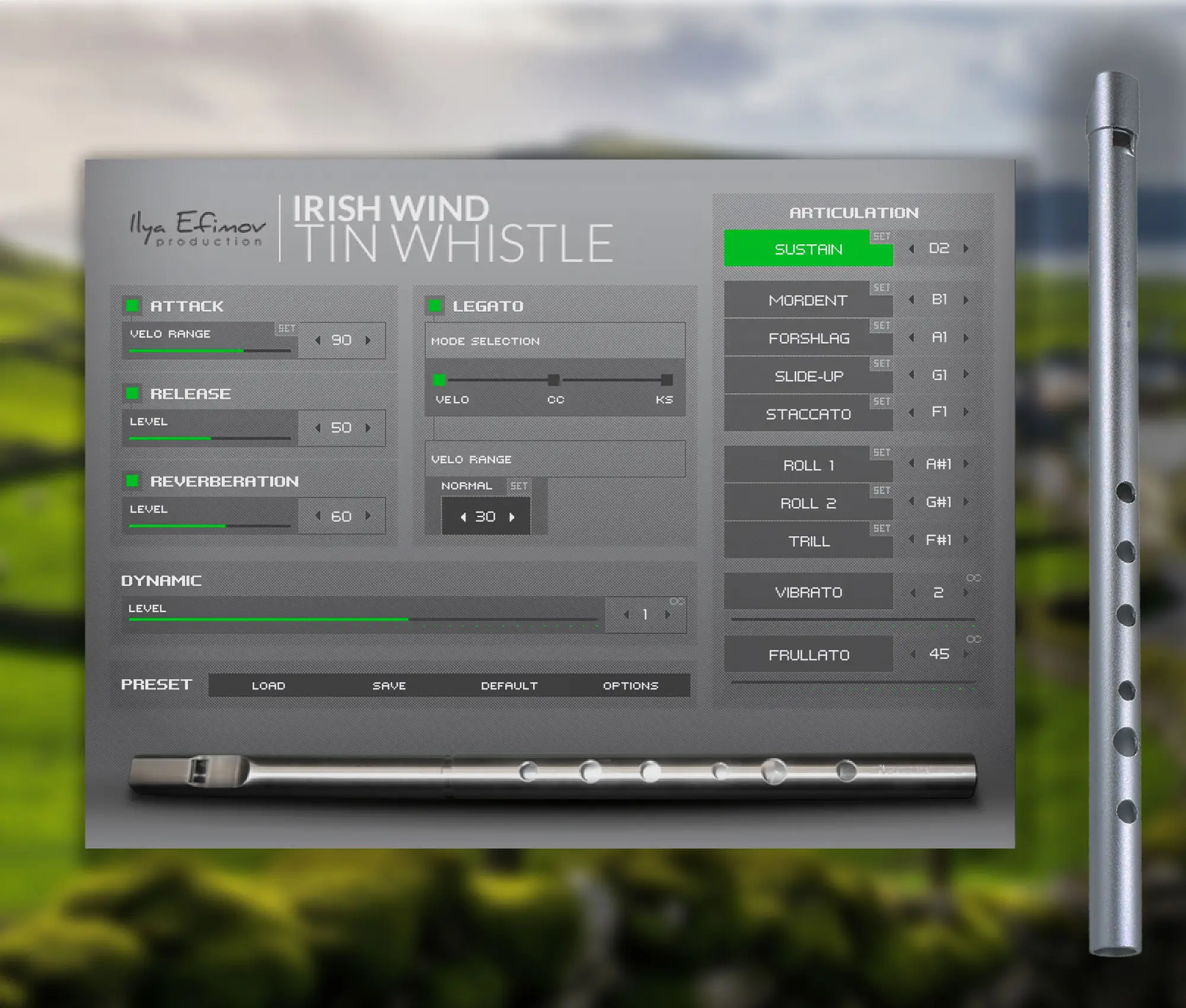Click the CC link icon near Frullato
This screenshot has width=1186, height=1008.
pos(973,639)
